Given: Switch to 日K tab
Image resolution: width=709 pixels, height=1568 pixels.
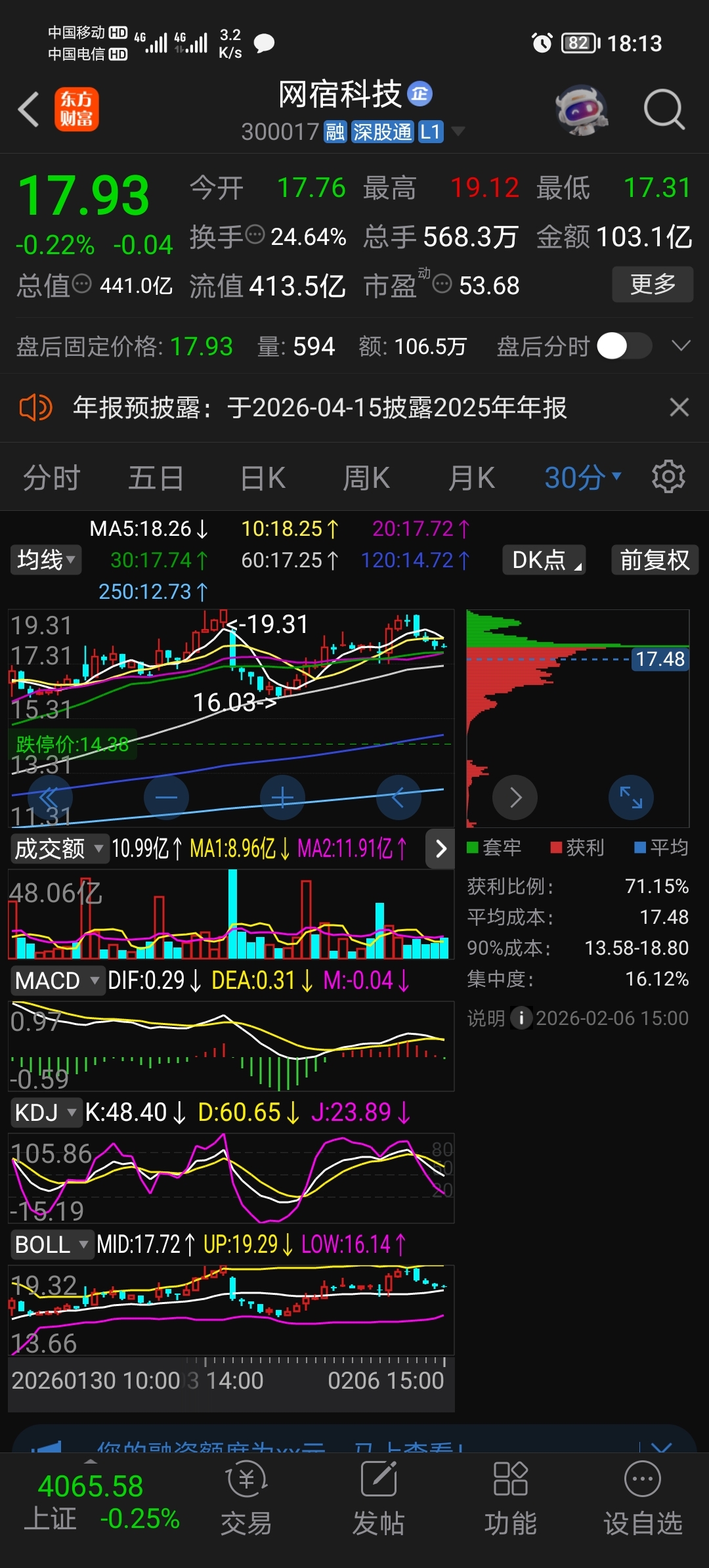Looking at the screenshot, I should click(263, 477).
